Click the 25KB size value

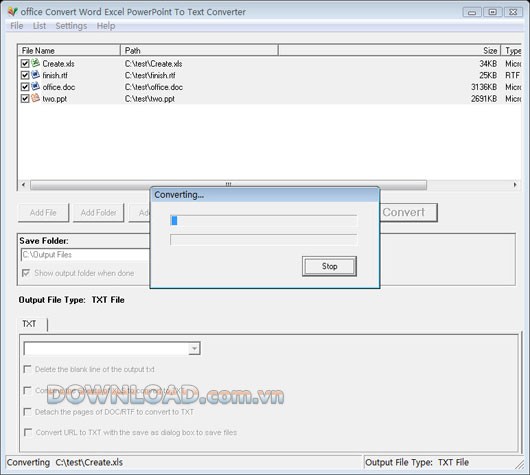(488, 75)
